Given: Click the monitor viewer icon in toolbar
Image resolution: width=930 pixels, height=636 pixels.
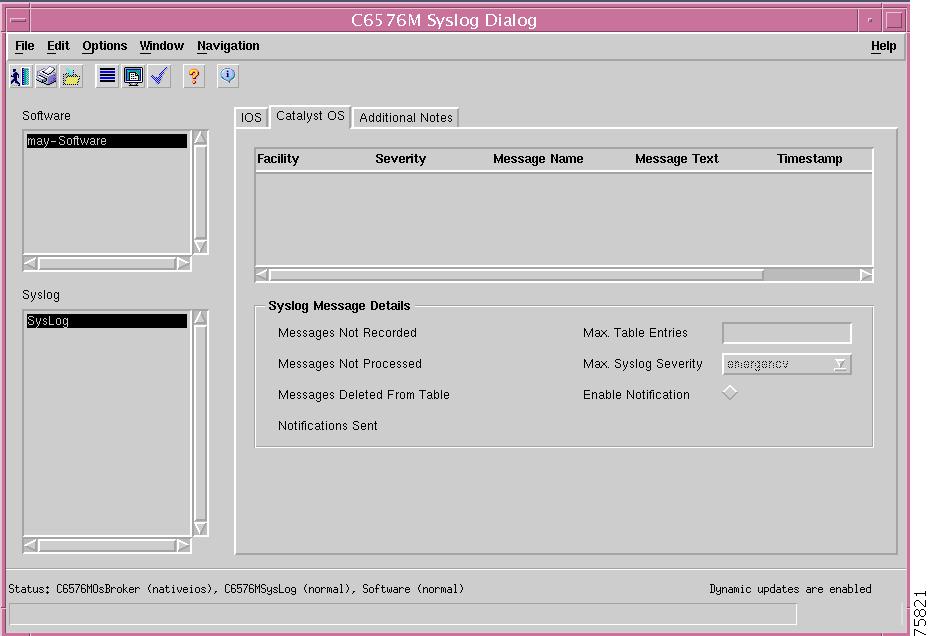Looking at the screenshot, I should click(x=133, y=77).
